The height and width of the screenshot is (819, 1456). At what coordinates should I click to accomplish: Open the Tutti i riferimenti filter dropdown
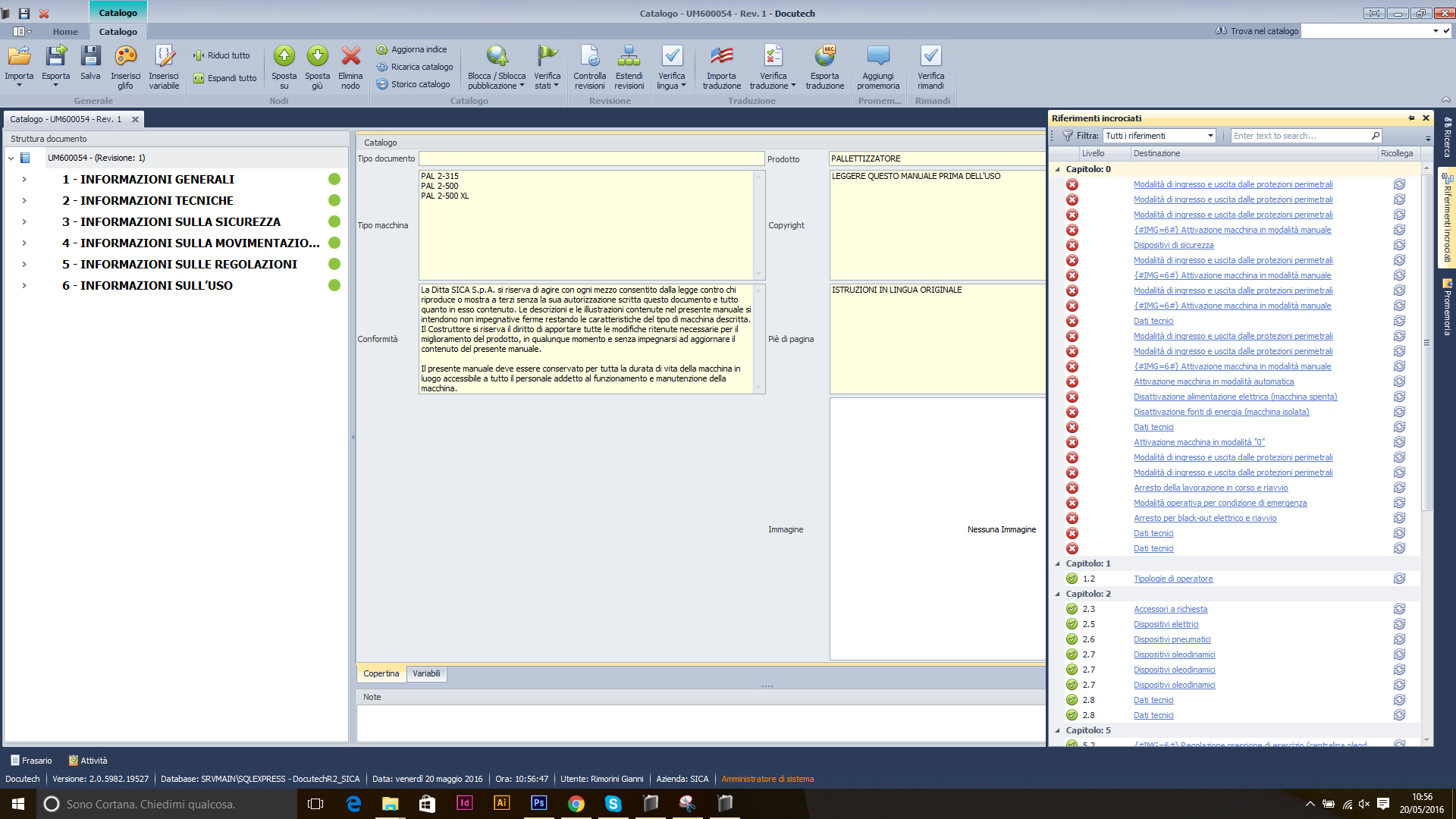(x=1210, y=136)
